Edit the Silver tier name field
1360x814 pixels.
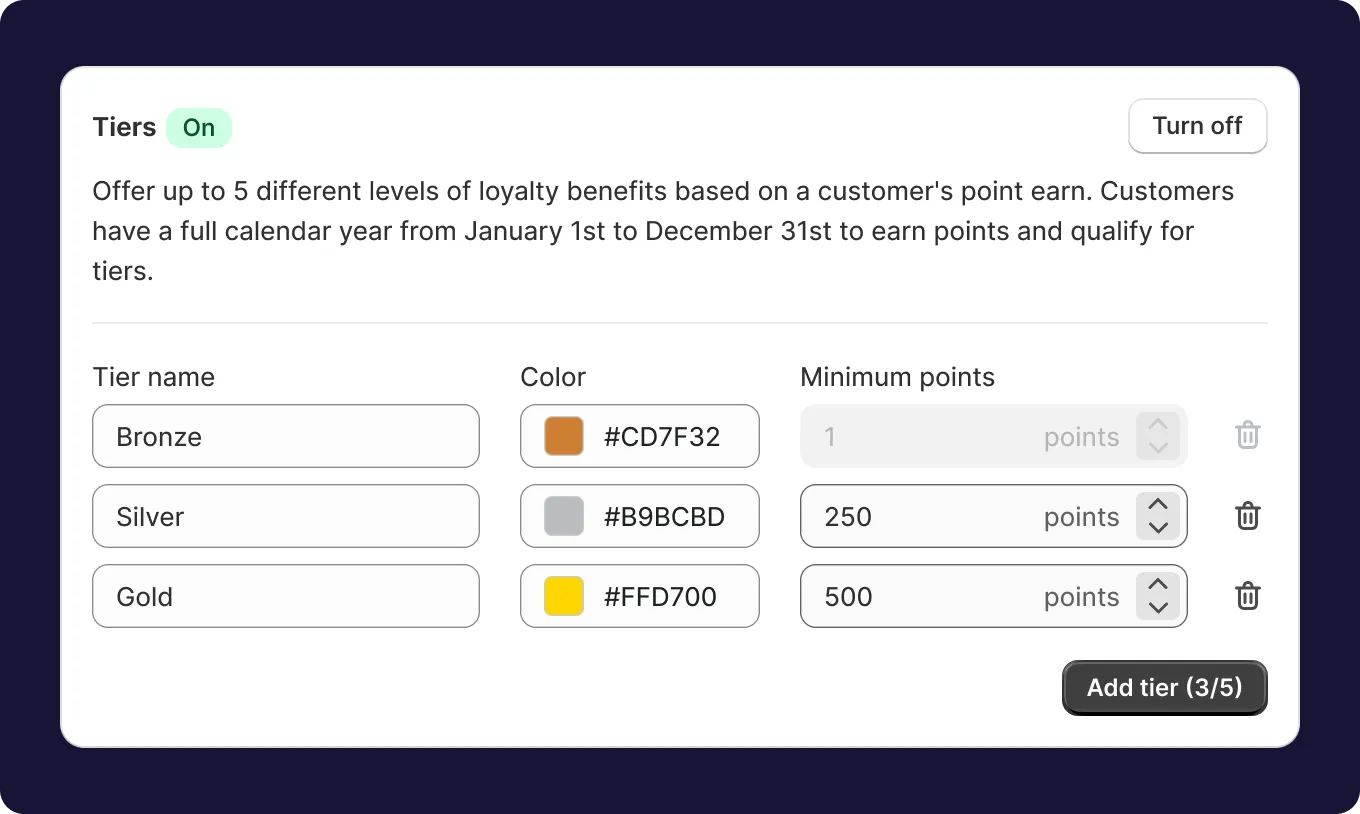click(286, 516)
